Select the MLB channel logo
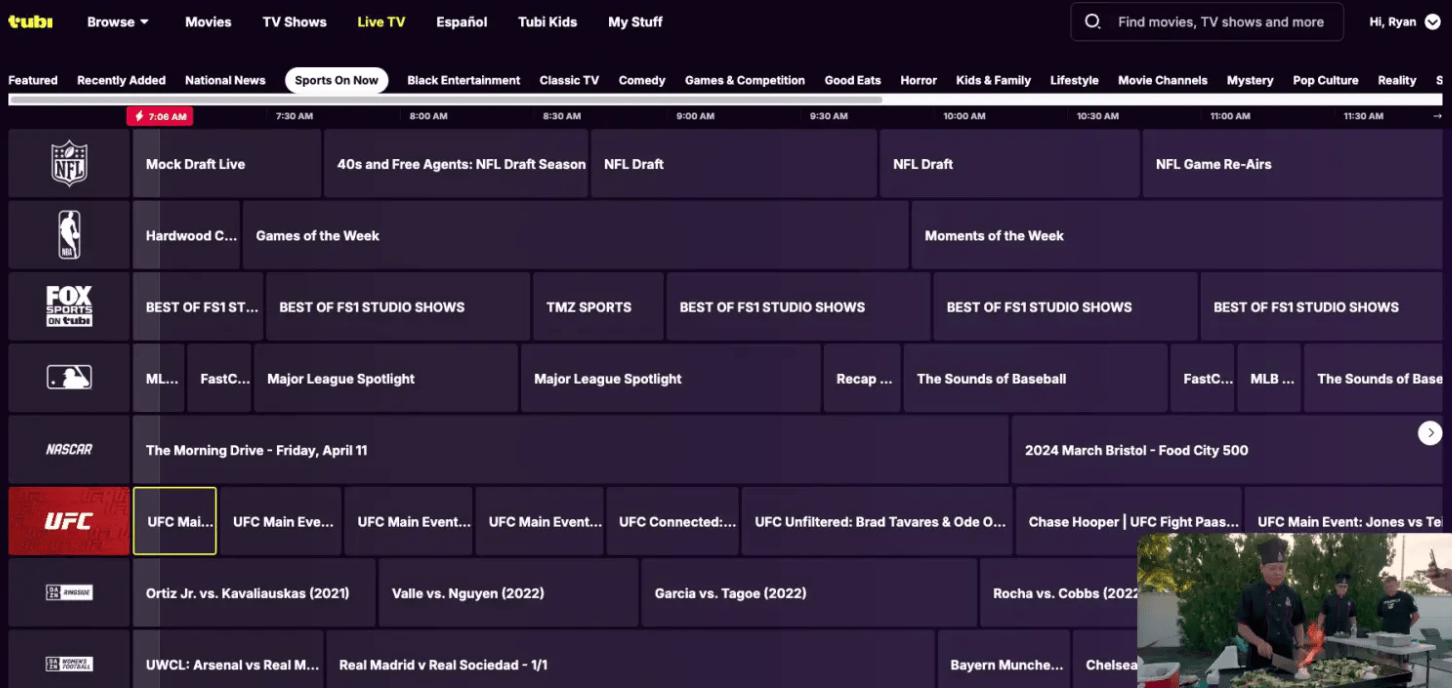The width and height of the screenshot is (1452, 688). 69,378
